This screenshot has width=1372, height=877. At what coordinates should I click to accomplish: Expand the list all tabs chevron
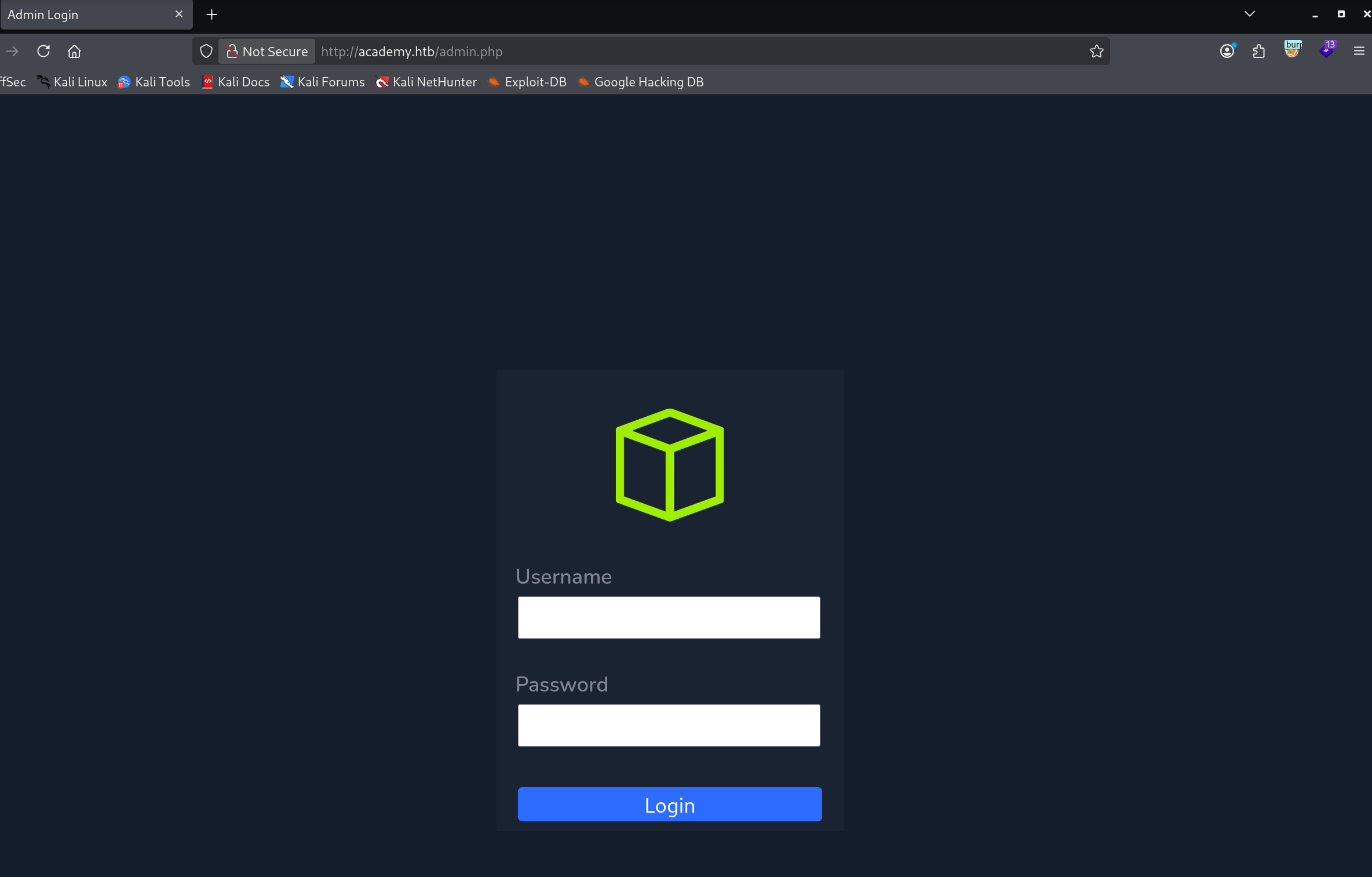point(1250,14)
